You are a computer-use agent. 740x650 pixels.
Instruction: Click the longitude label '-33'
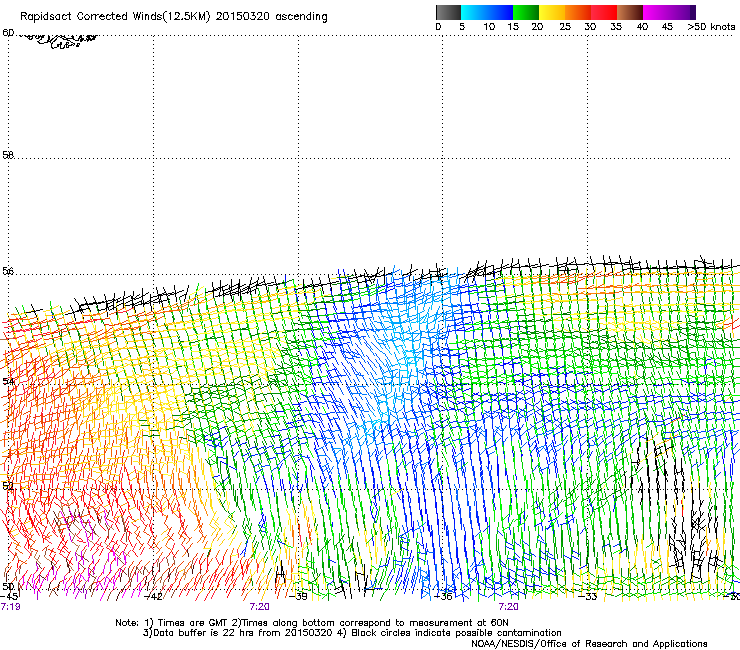point(588,596)
